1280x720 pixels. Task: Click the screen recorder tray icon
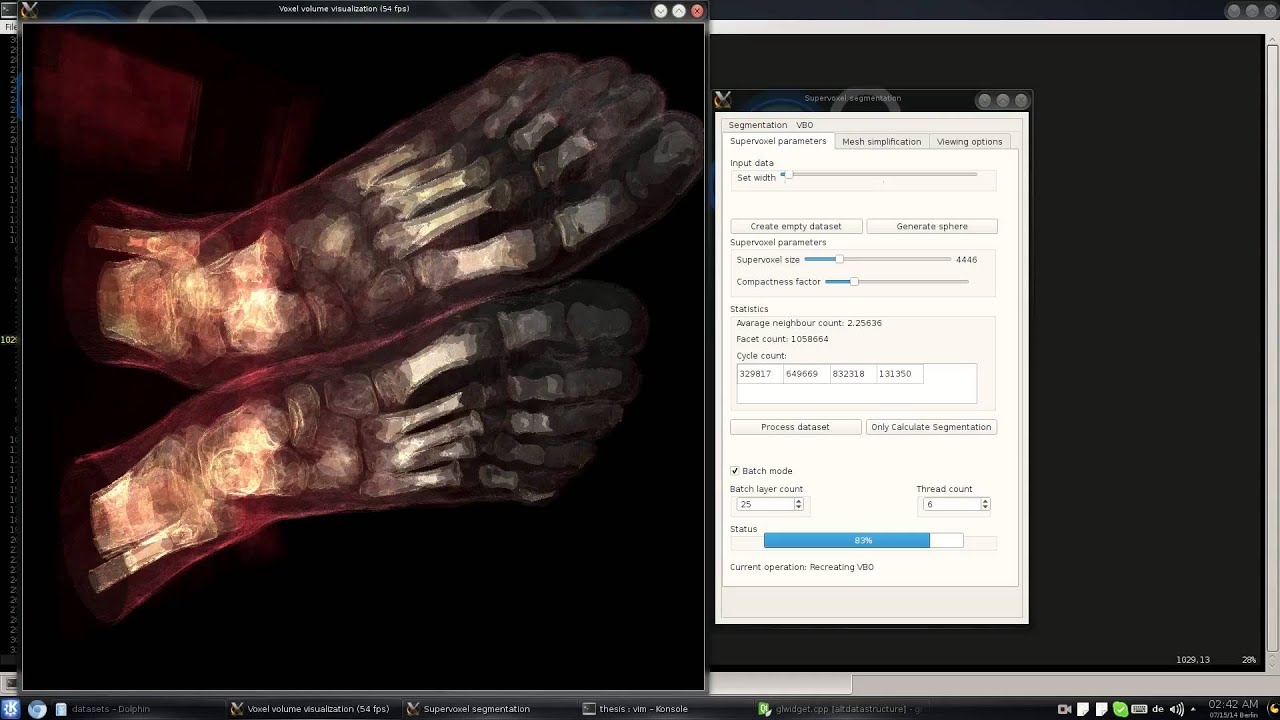tap(1065, 709)
